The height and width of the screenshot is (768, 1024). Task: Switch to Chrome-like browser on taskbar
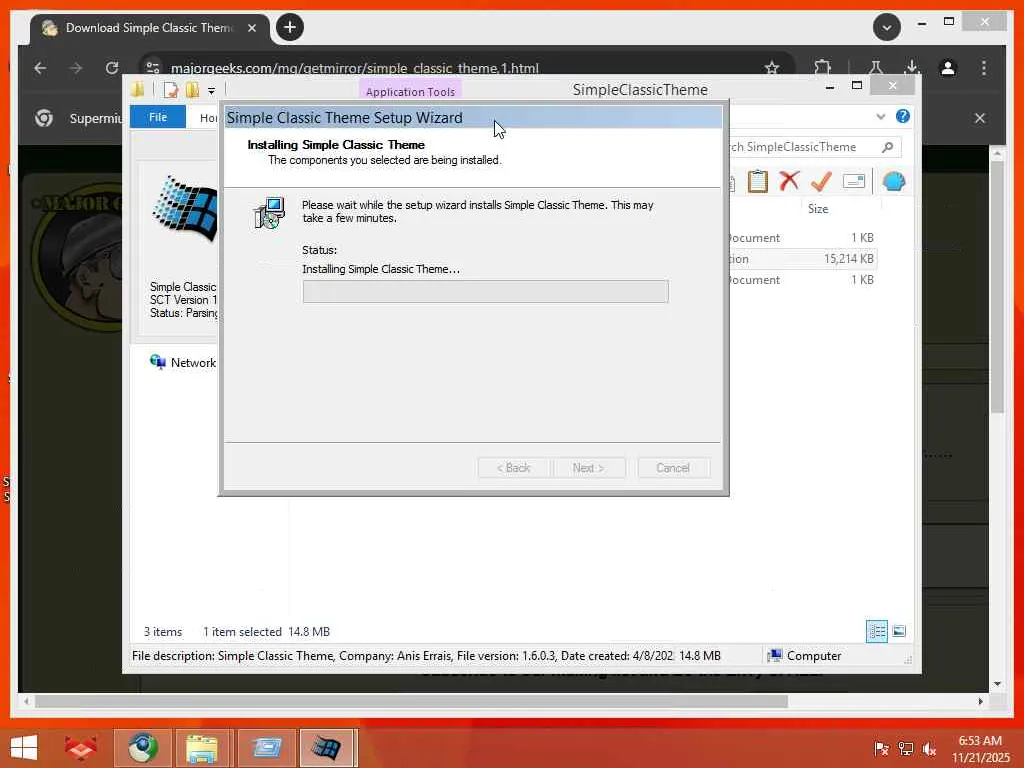click(142, 748)
